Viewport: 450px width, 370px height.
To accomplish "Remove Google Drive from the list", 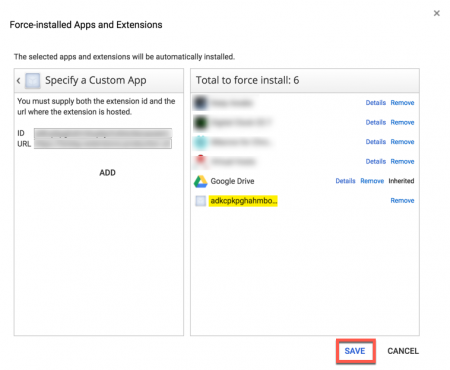I will (372, 181).
